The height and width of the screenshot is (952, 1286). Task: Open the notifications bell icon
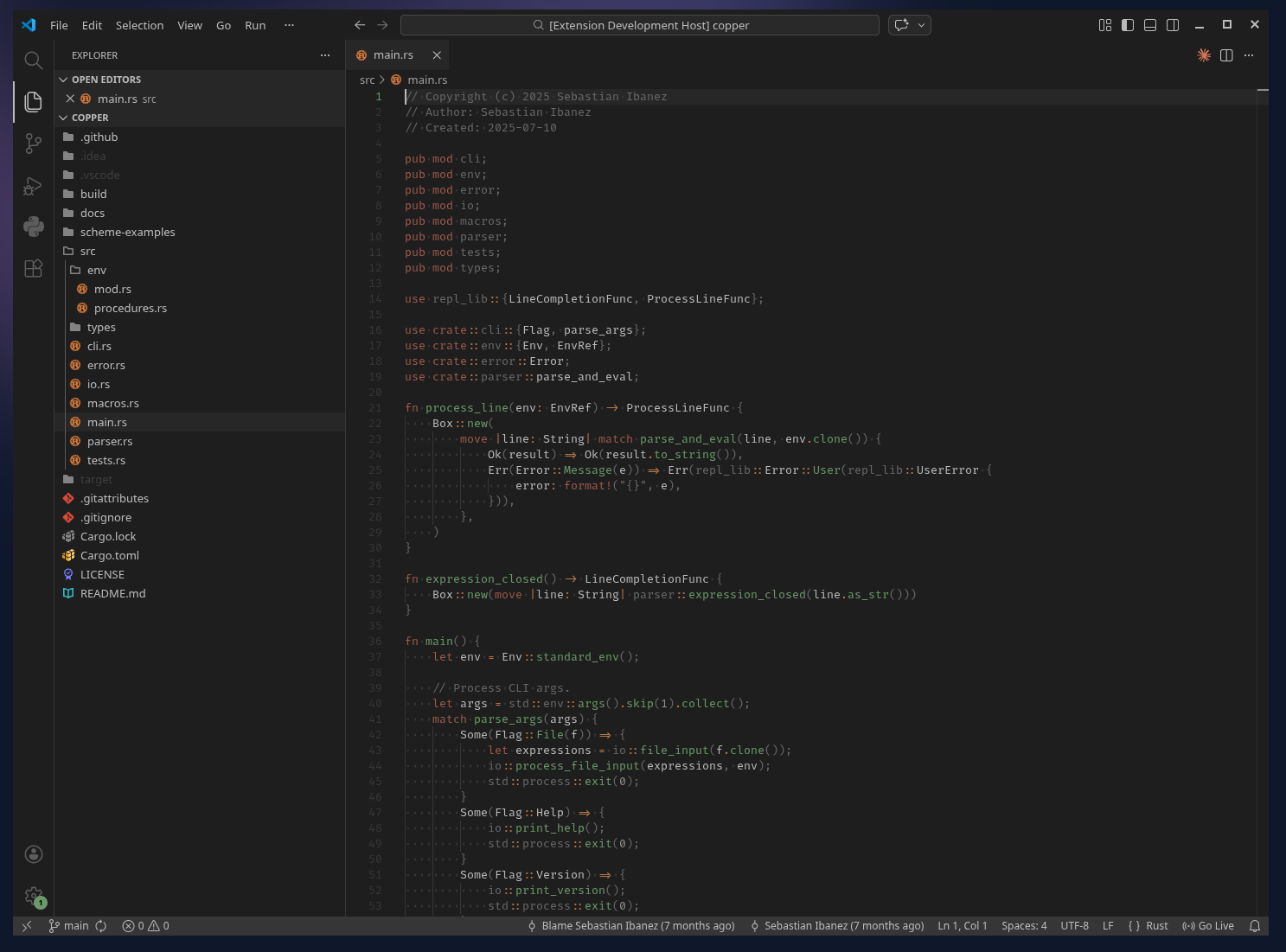[x=1256, y=925]
